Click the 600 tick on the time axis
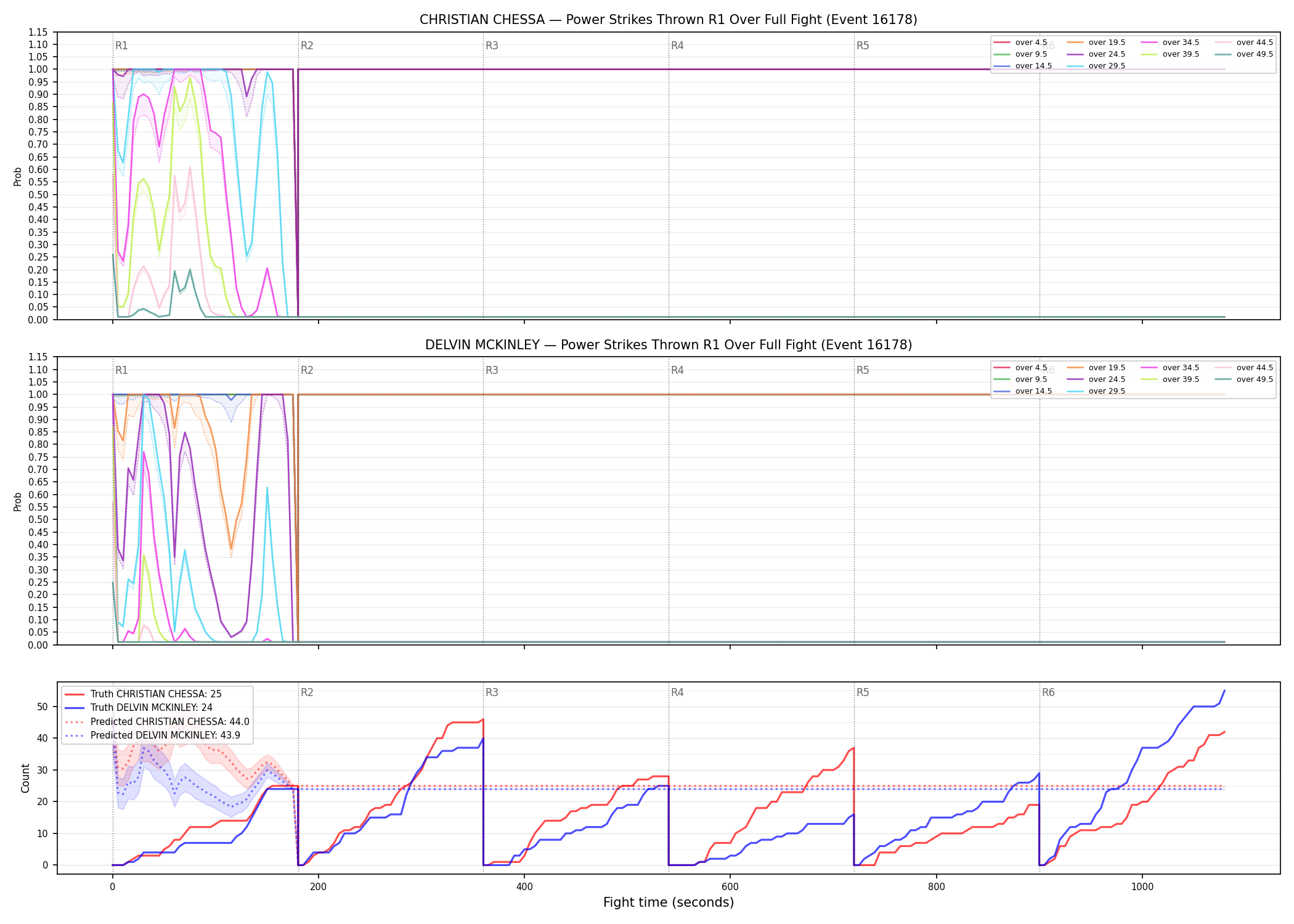This screenshot has height=924, width=1294. pyautogui.click(x=730, y=887)
